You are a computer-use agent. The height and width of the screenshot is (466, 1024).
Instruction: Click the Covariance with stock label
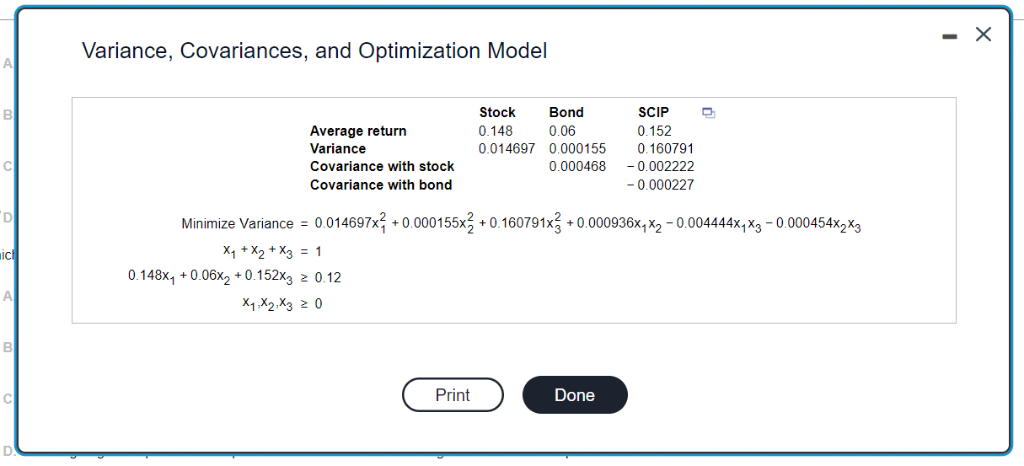pos(382,166)
